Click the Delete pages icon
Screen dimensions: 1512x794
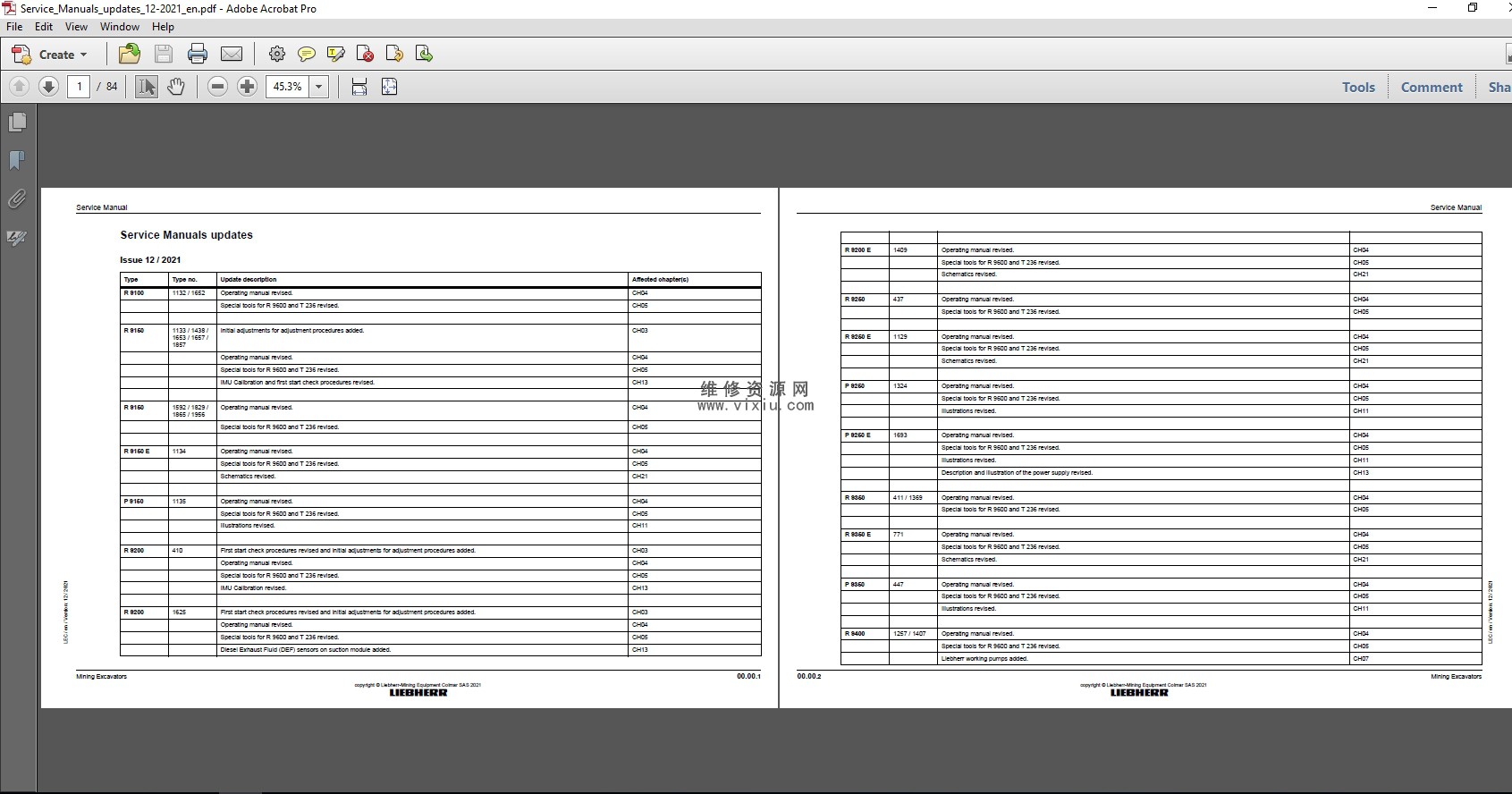(x=365, y=55)
